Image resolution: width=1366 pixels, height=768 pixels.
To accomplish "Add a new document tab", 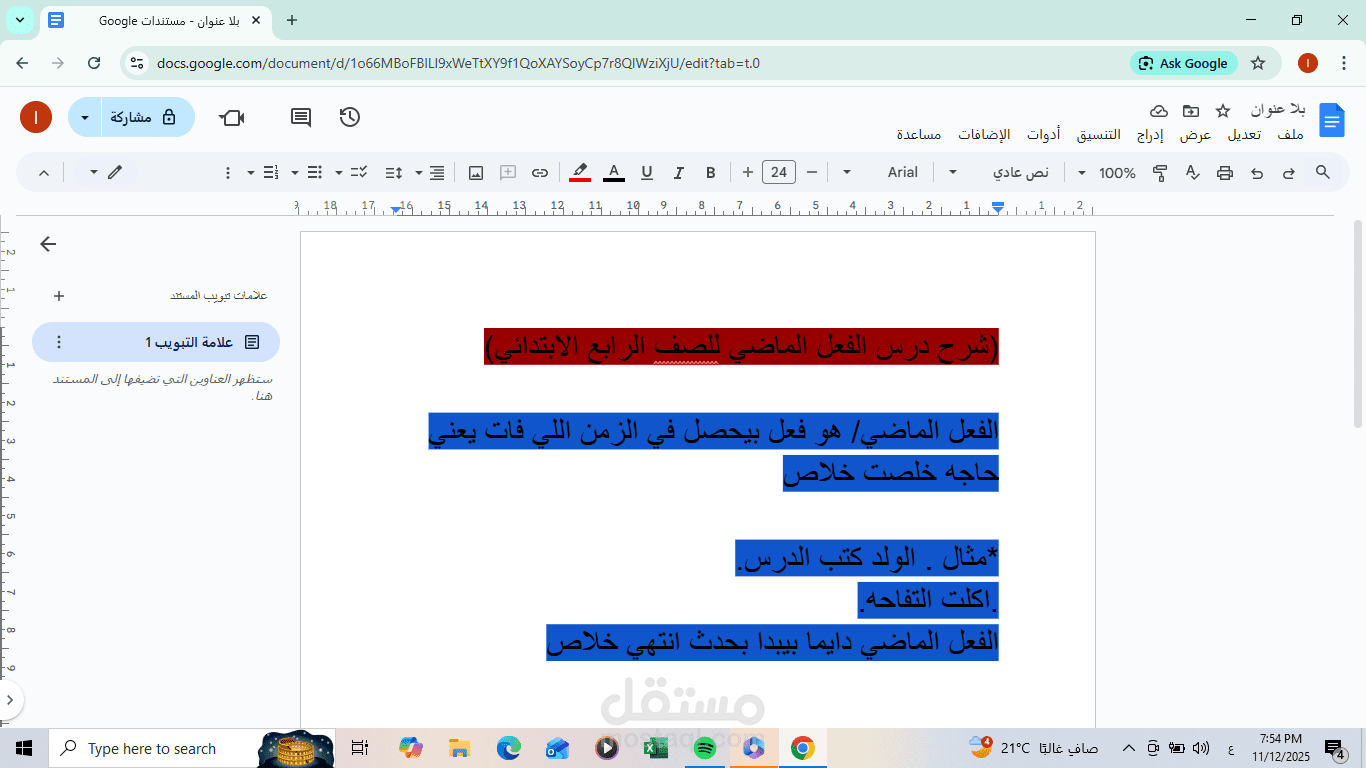I will tap(59, 296).
